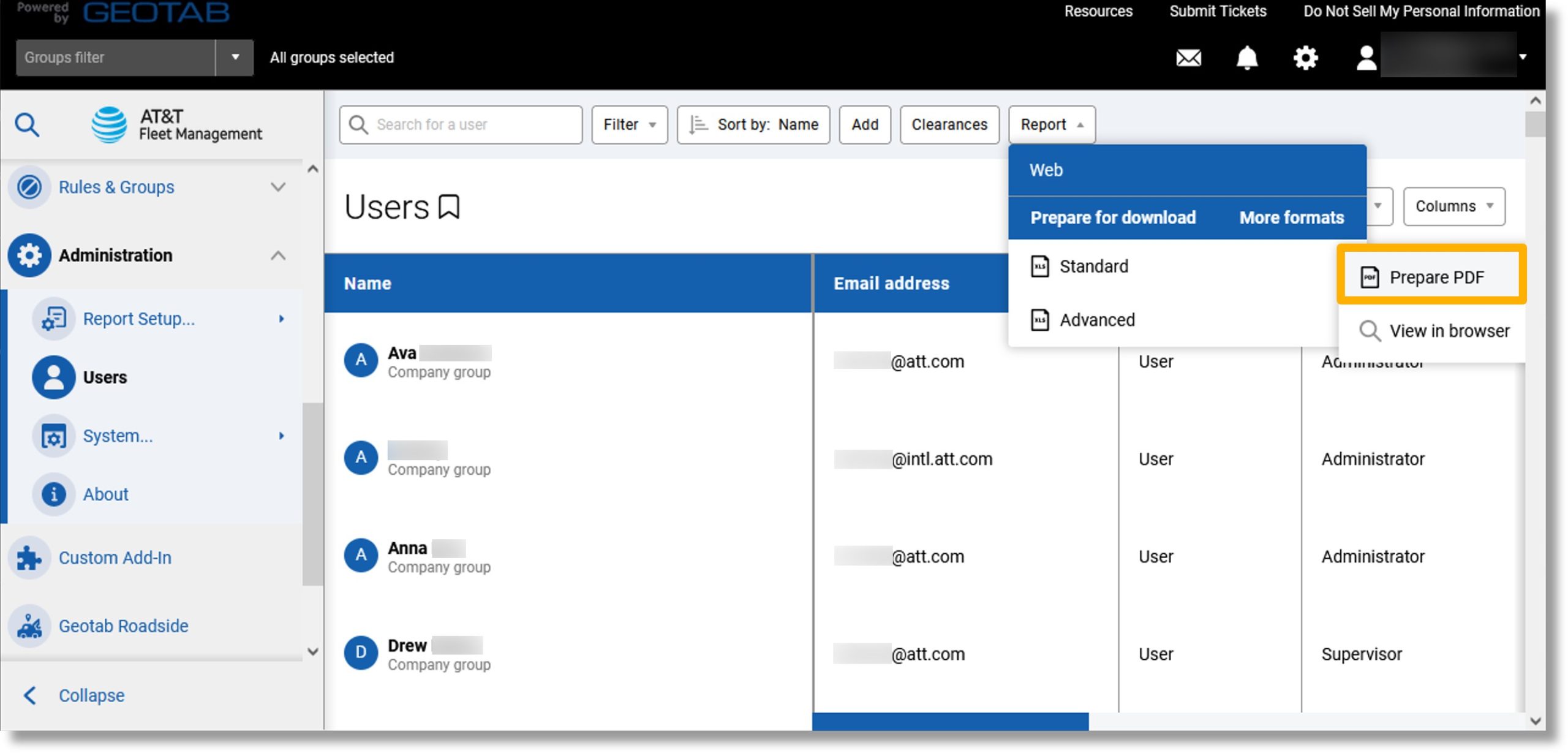Click the About info icon

point(54,494)
